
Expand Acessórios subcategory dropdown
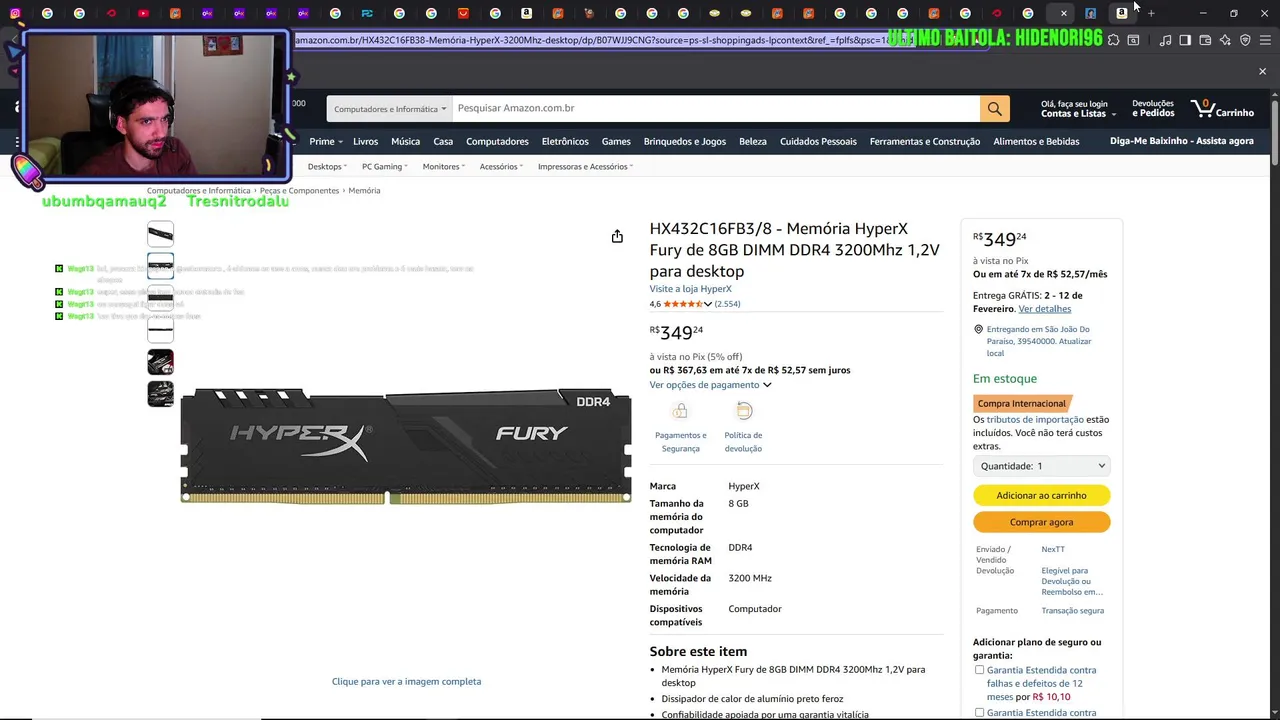click(x=501, y=167)
